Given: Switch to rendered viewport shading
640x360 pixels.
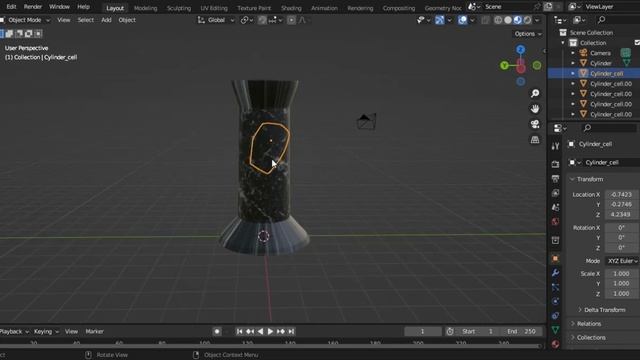Looking at the screenshot, I should pyautogui.click(x=527, y=20).
